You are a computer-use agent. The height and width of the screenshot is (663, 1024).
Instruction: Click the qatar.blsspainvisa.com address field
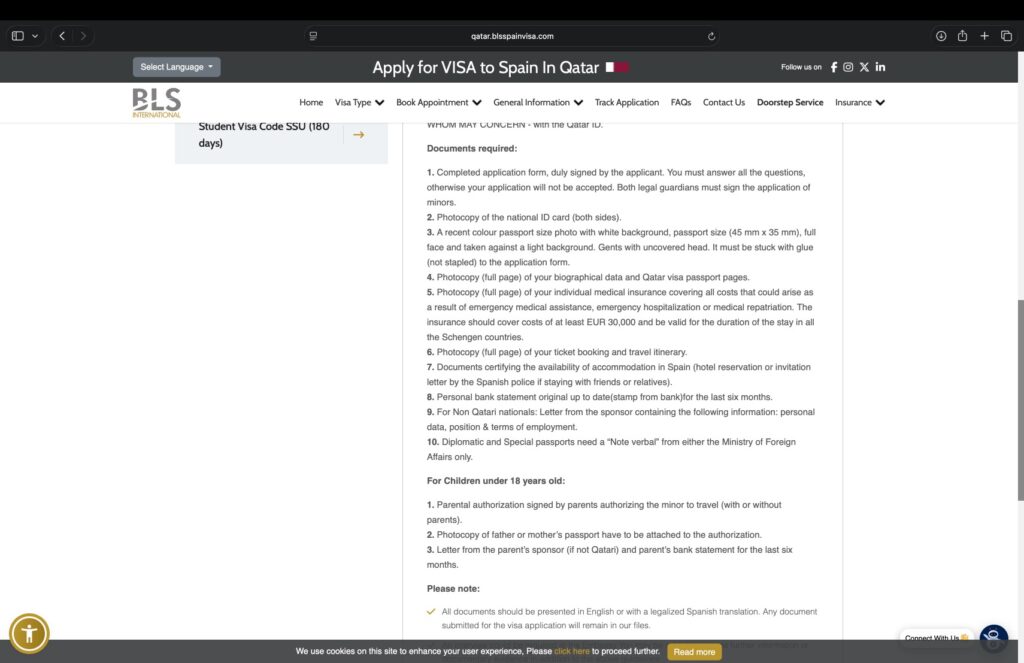pyautogui.click(x=512, y=36)
